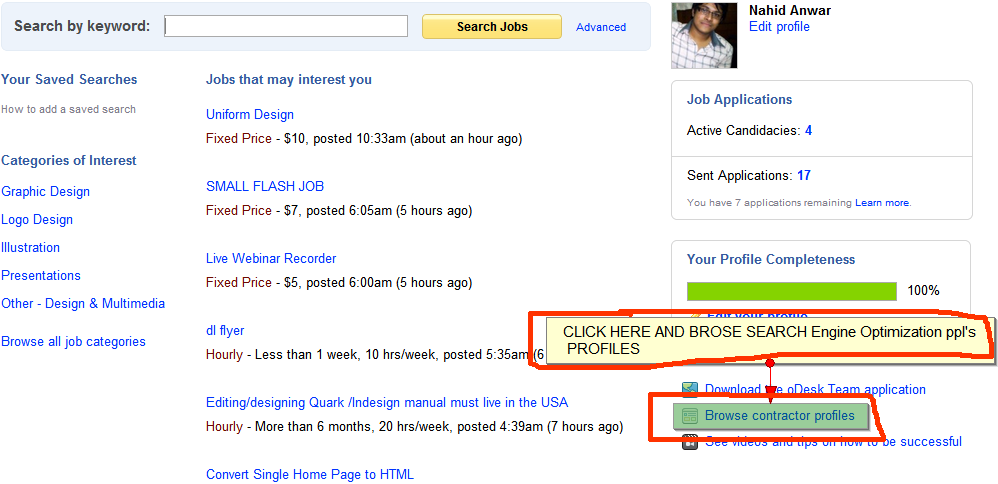Open Convert Single Home Page to HTML job
Viewport: 998px width, 484px height.
pos(310,474)
